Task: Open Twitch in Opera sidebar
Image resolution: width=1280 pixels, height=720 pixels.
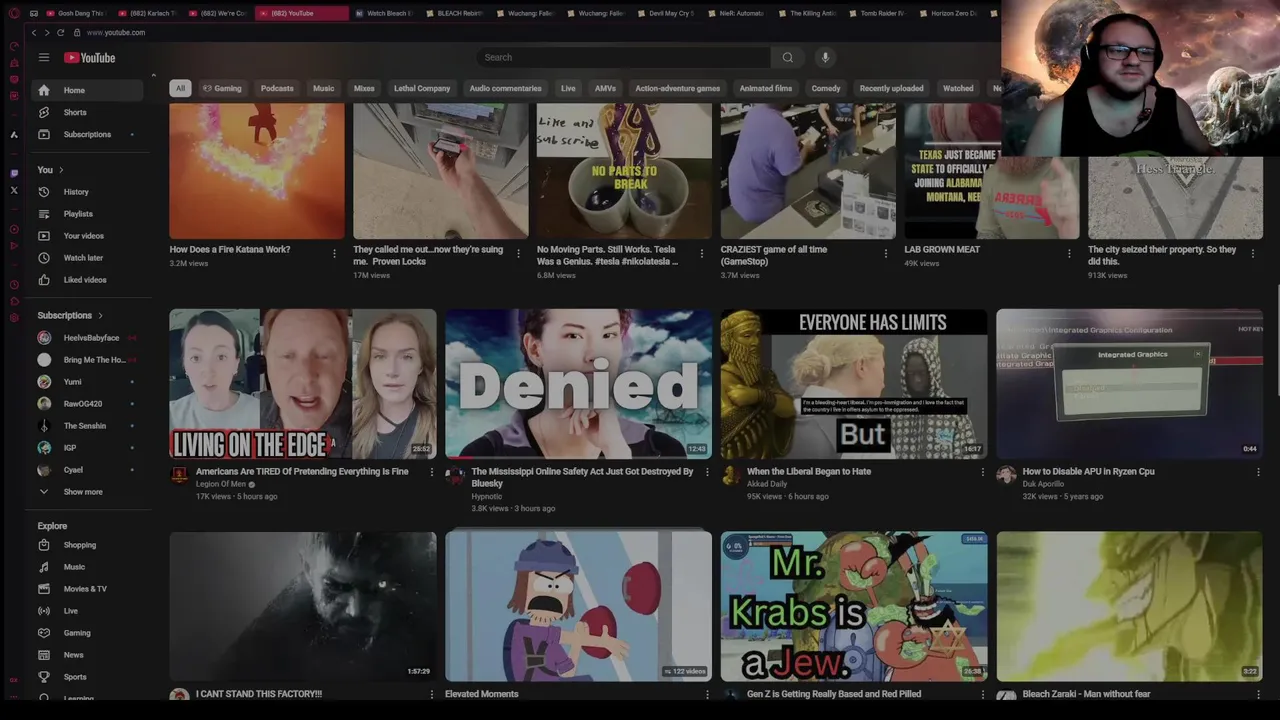Action: [x=14, y=173]
